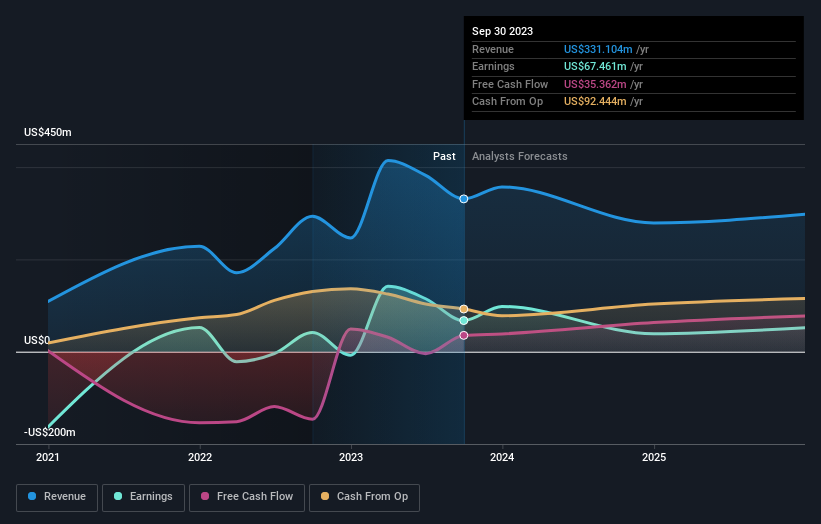Select the 2021 x-axis label

48,457
